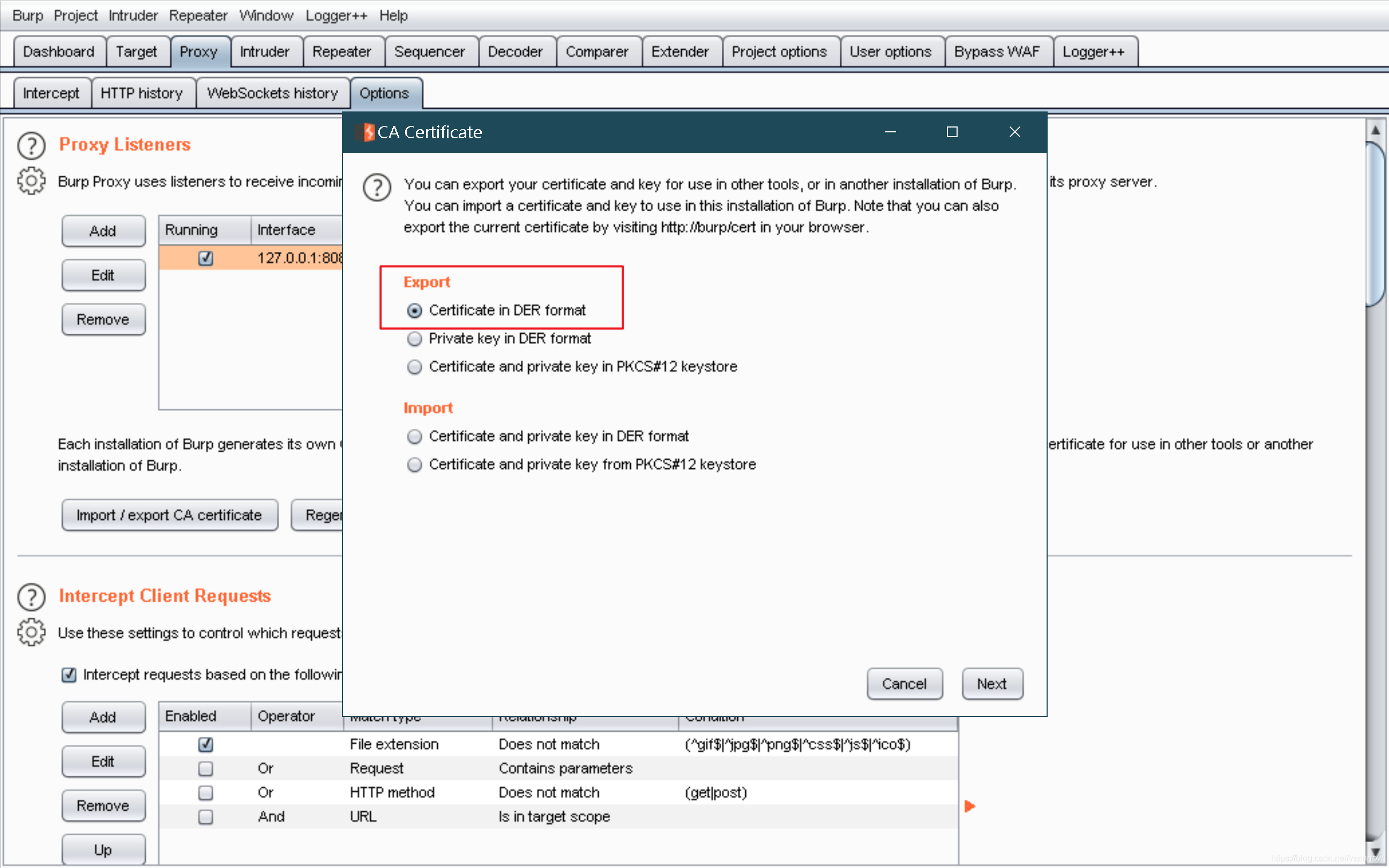Click the Proxy Listeners help question mark icon
Viewport: 1389px width, 868px height.
tap(31, 145)
